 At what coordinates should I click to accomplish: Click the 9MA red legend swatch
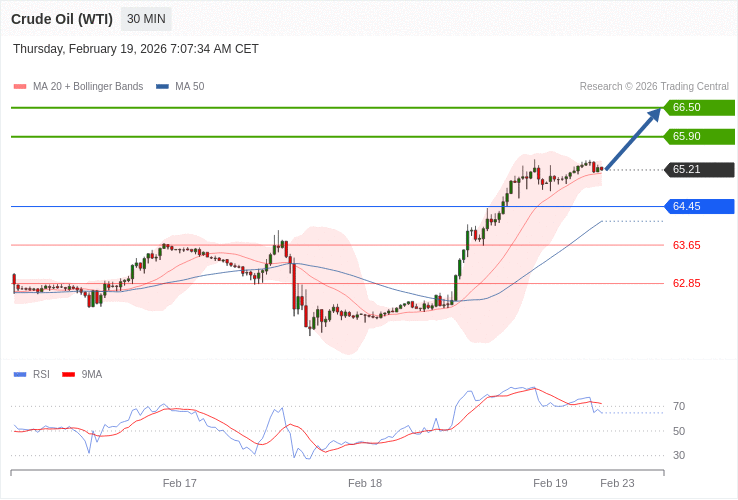click(x=69, y=374)
